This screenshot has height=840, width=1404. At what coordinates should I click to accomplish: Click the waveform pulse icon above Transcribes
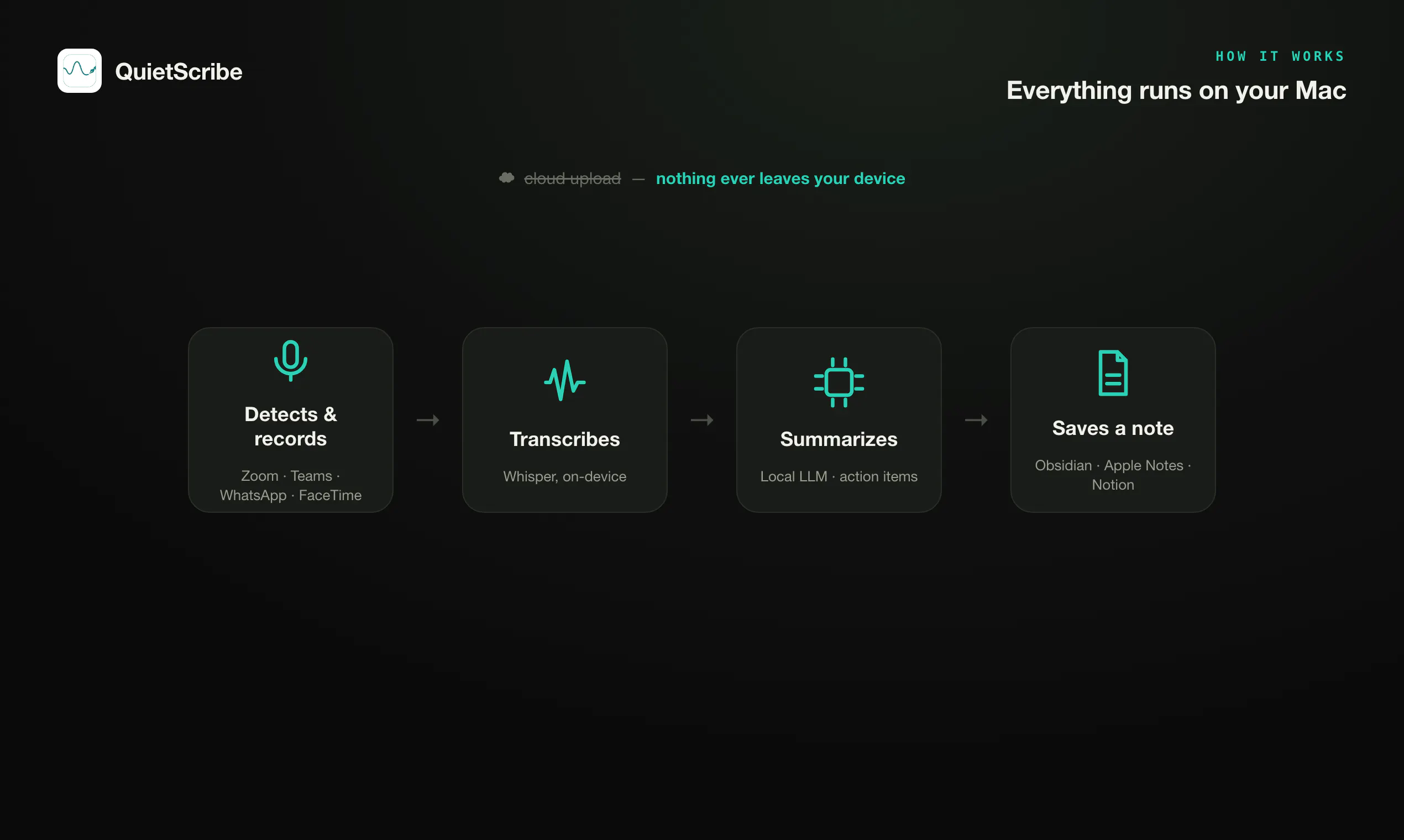564,380
